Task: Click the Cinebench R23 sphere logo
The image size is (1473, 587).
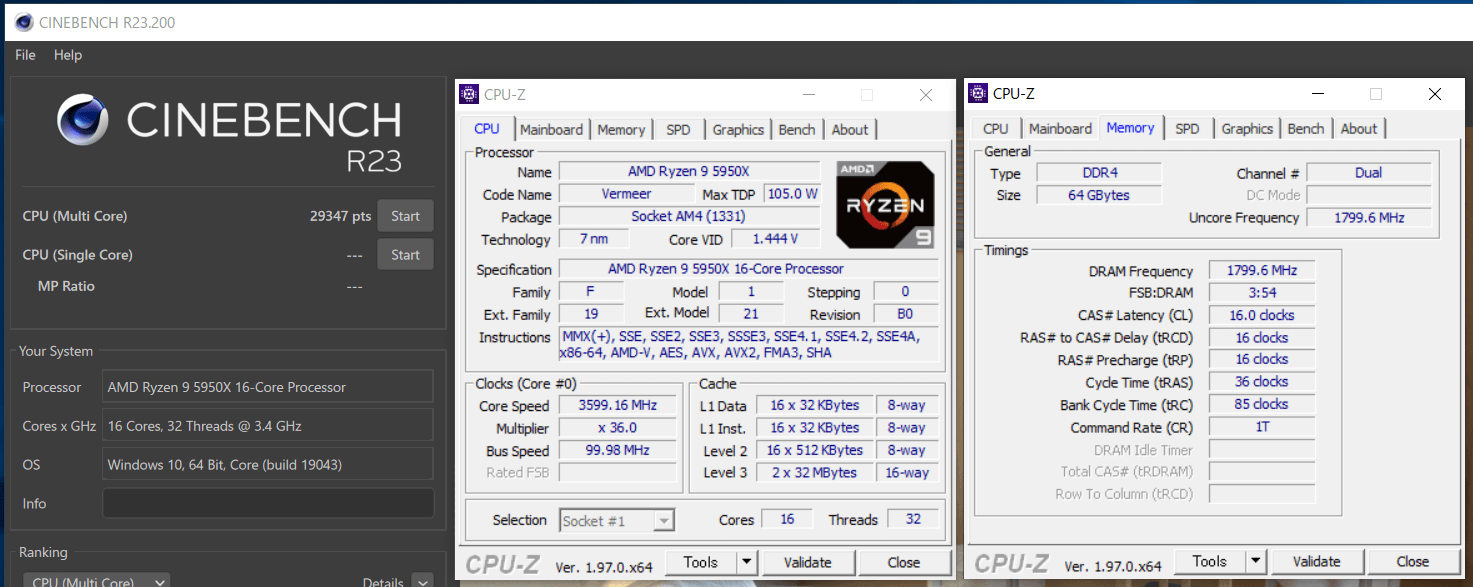Action: pos(83,121)
